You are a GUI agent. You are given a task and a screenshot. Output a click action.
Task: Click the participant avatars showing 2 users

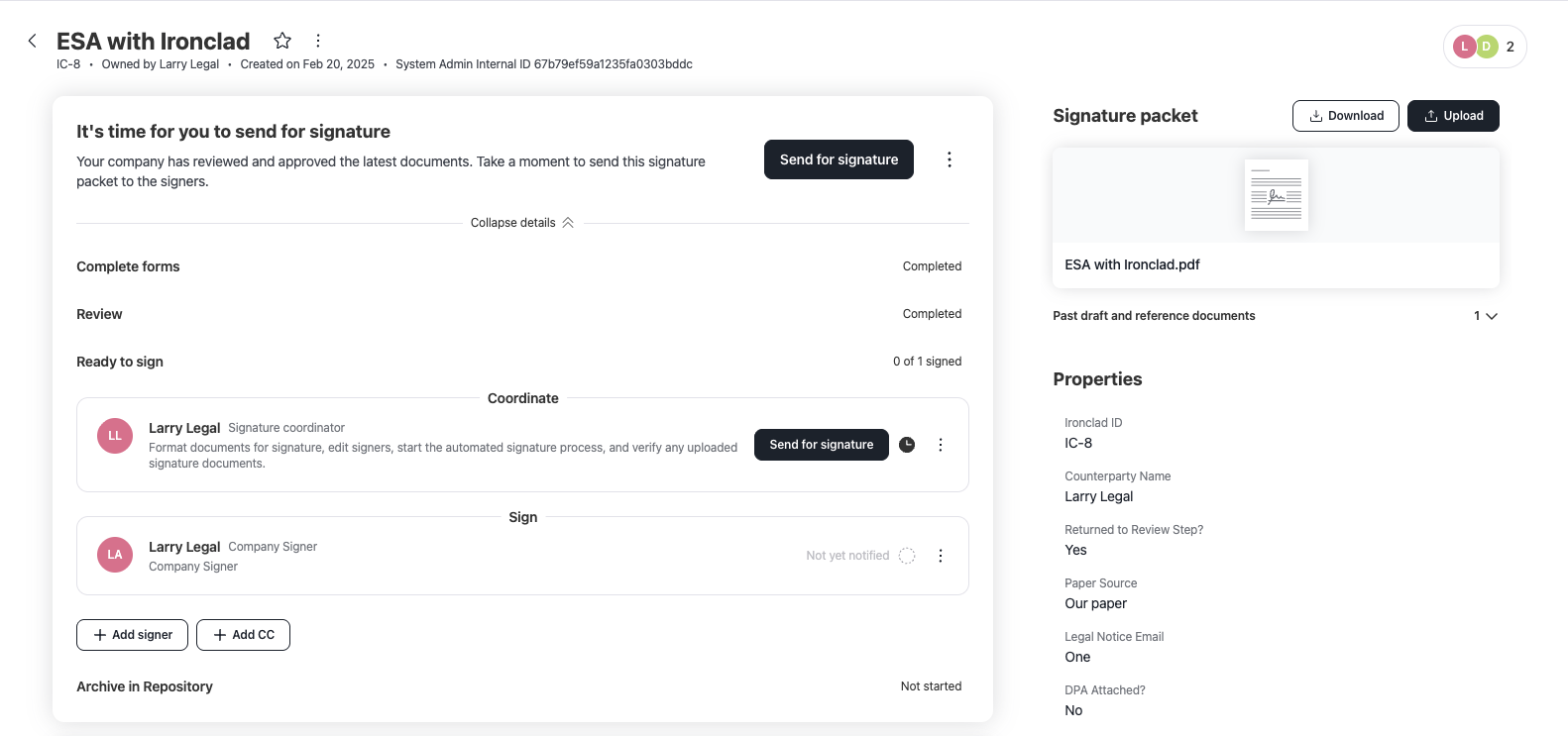[1484, 46]
